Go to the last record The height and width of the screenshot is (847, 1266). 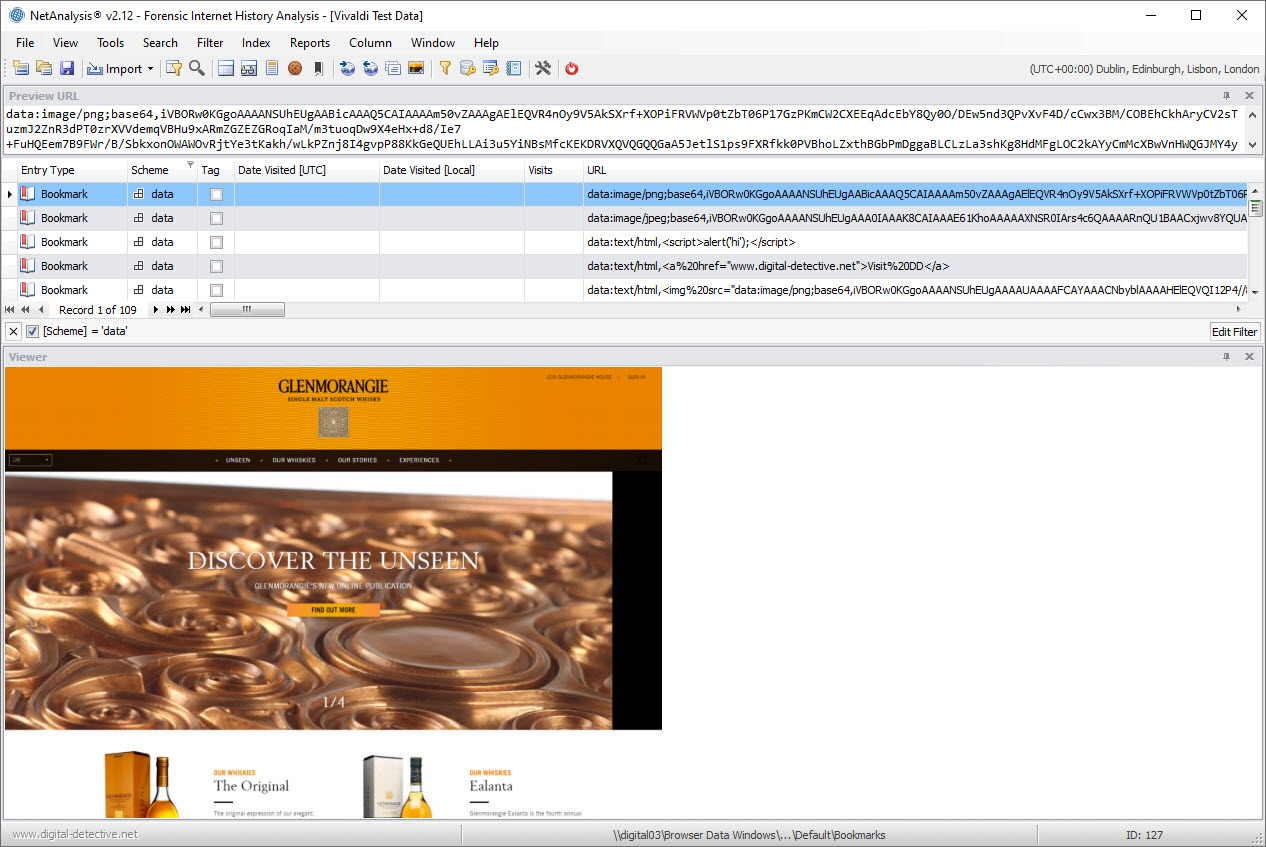pyautogui.click(x=186, y=310)
